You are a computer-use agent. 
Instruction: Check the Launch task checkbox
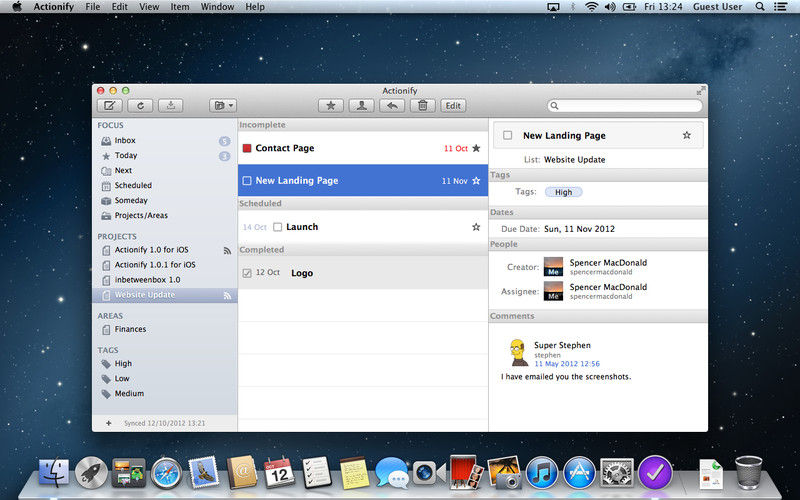[278, 227]
